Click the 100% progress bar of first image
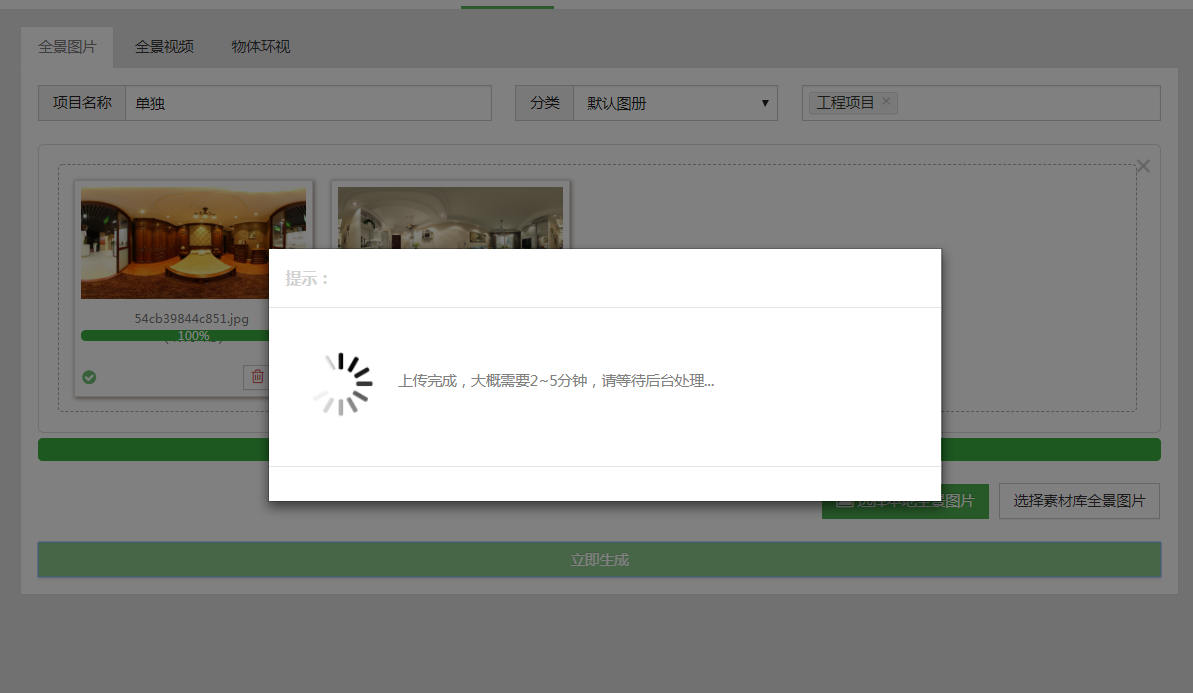 (175, 336)
